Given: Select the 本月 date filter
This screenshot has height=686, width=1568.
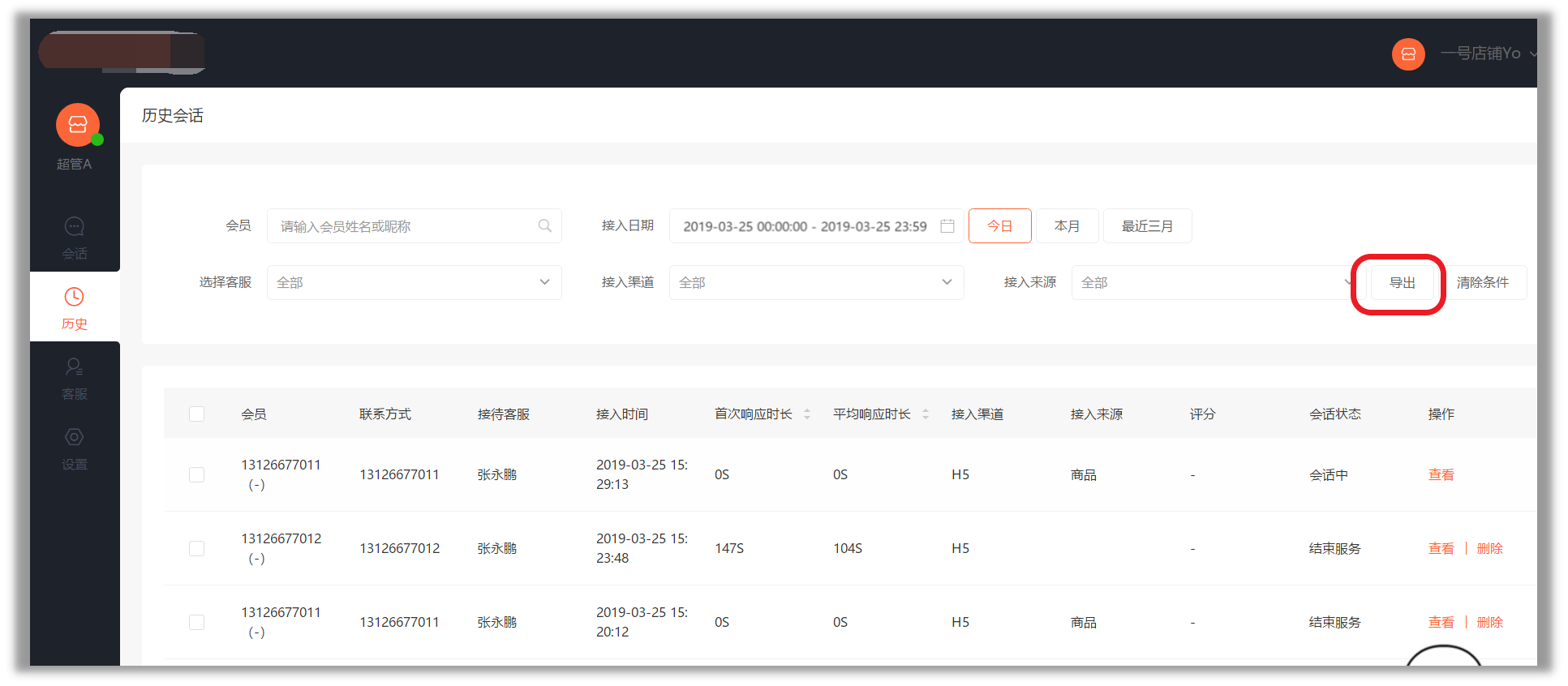Looking at the screenshot, I should click(x=1067, y=226).
